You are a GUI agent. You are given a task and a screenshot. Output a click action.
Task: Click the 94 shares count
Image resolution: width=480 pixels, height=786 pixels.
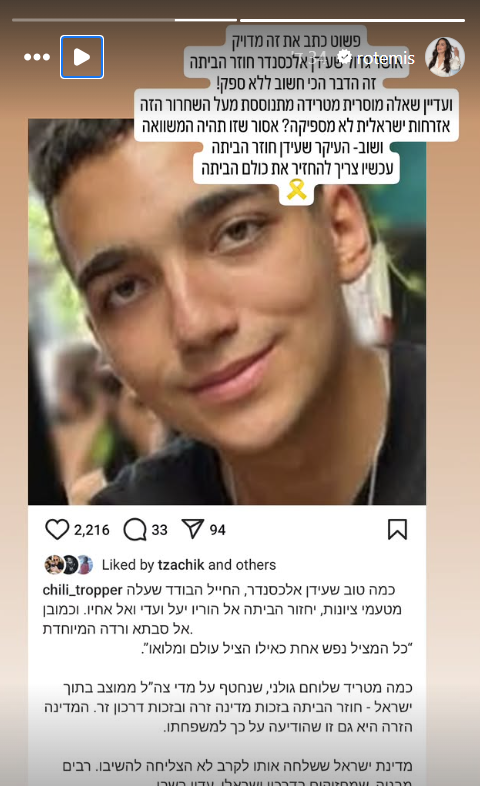217,530
